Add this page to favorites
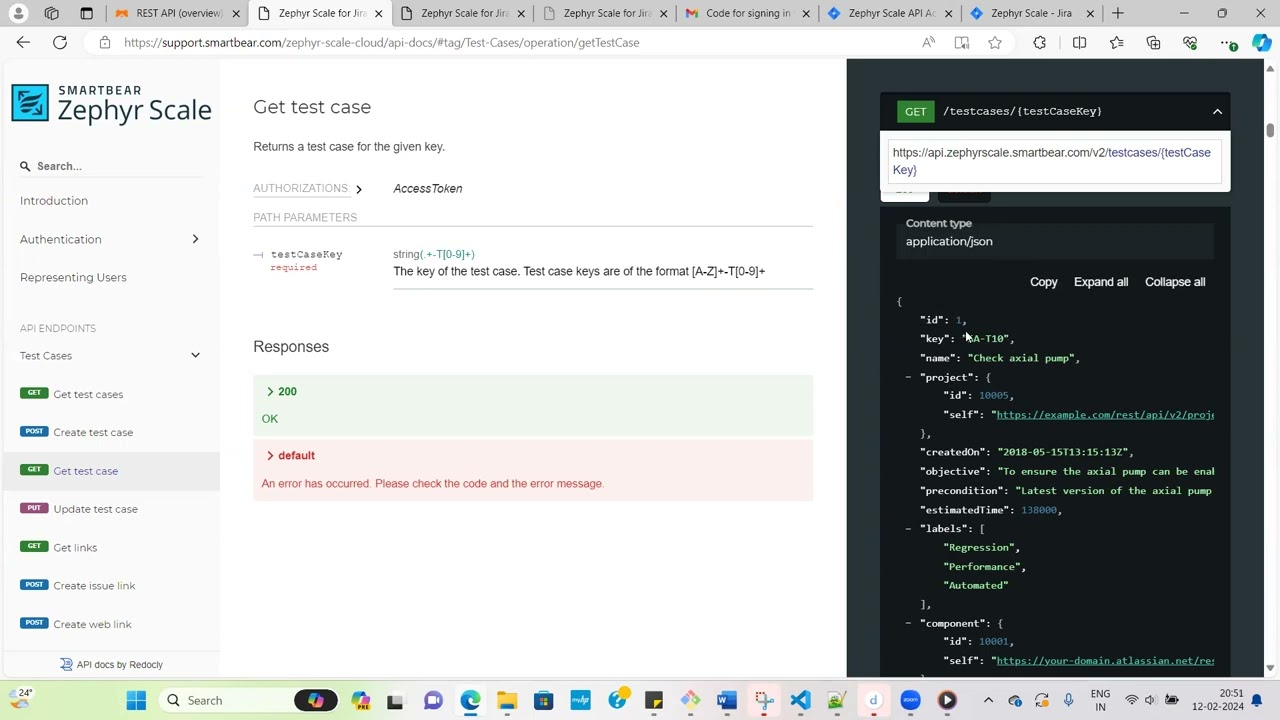1280x720 pixels. tap(995, 42)
